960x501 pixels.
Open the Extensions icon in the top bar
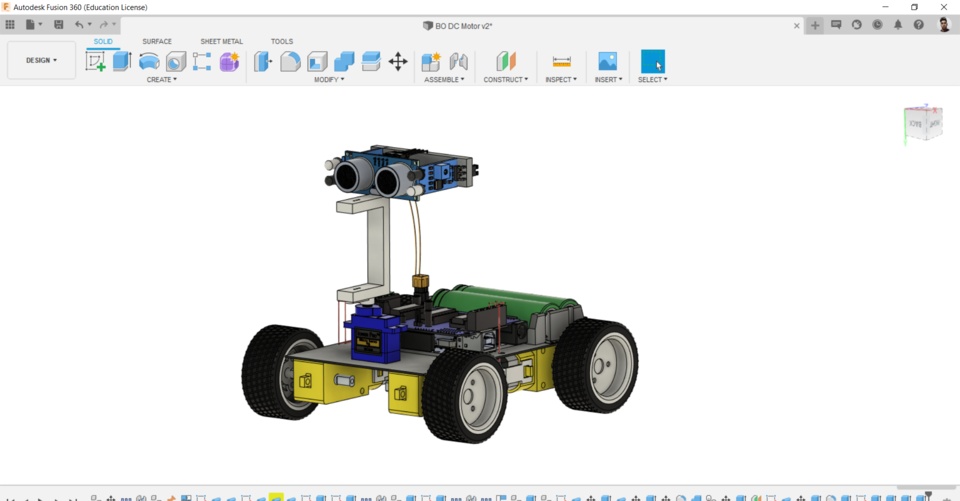tap(836, 24)
